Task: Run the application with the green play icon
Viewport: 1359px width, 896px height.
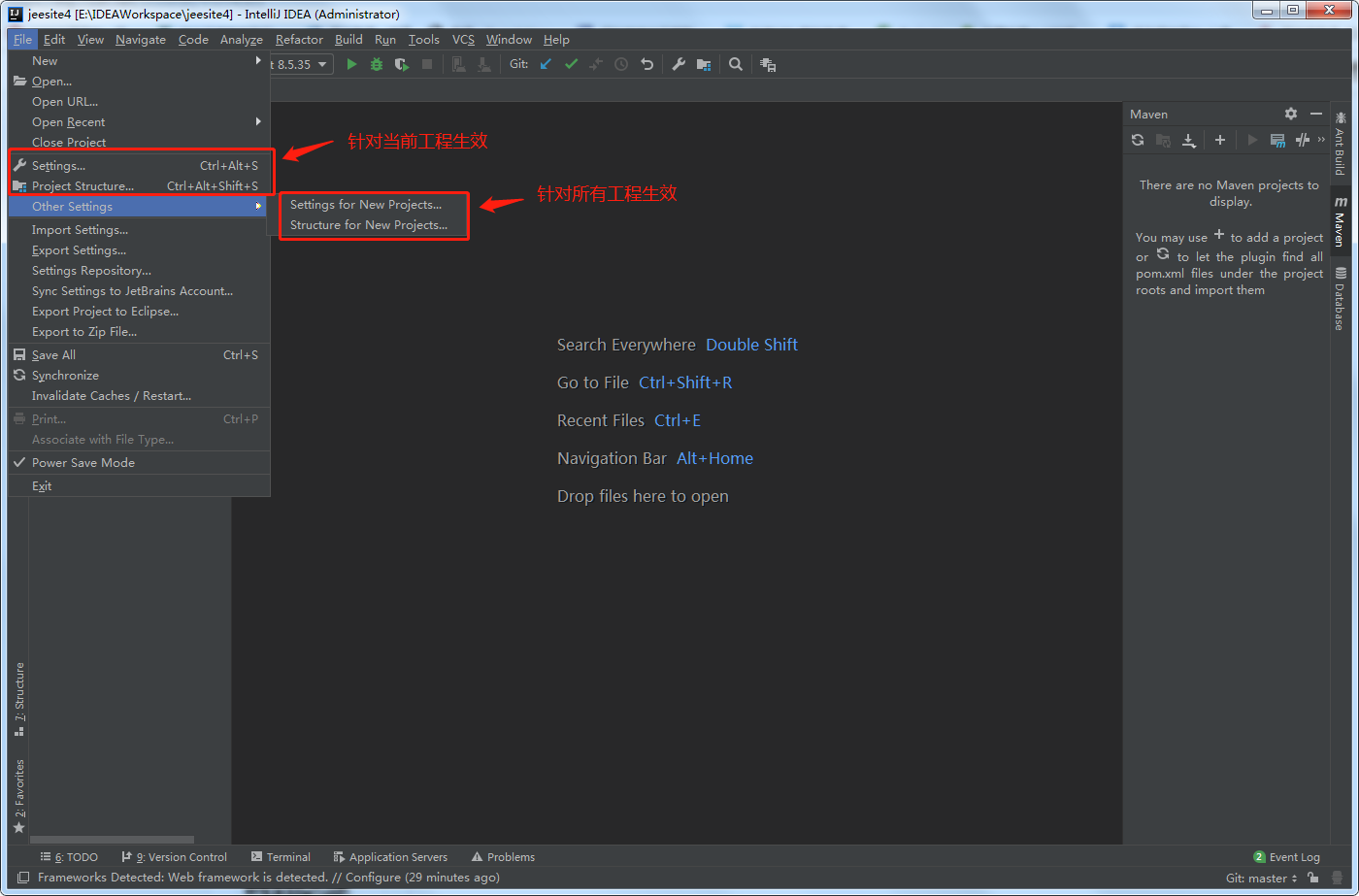Action: pyautogui.click(x=351, y=64)
